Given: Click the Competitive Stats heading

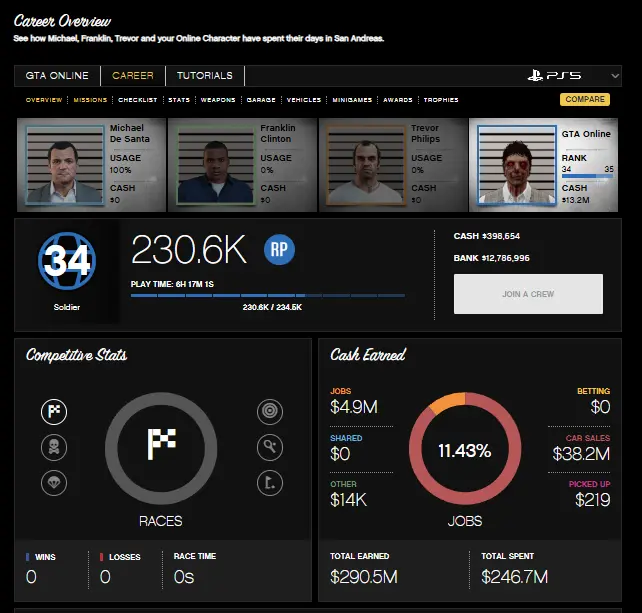Looking at the screenshot, I should pyautogui.click(x=77, y=355).
